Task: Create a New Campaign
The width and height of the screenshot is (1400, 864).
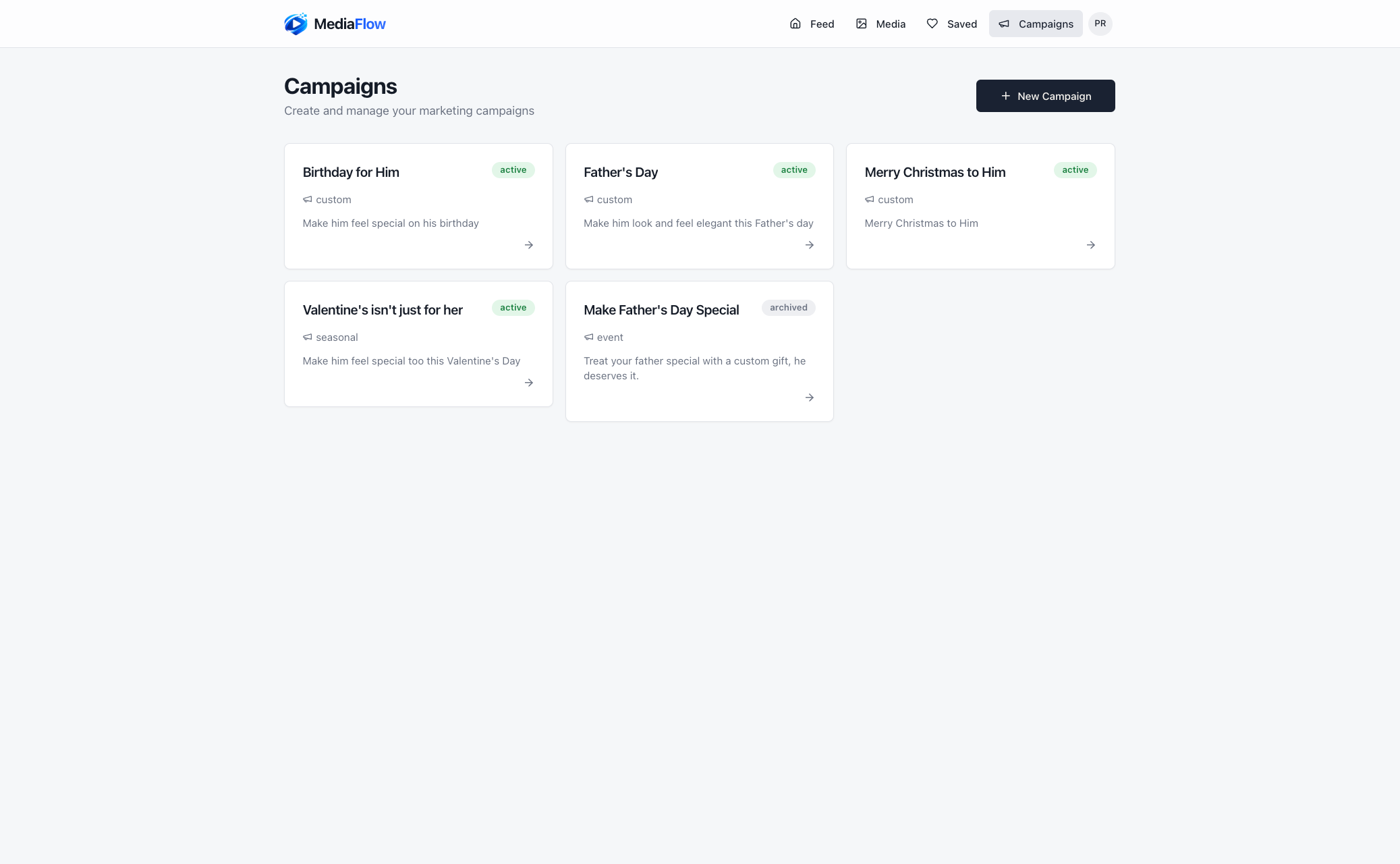Action: pyautogui.click(x=1045, y=96)
